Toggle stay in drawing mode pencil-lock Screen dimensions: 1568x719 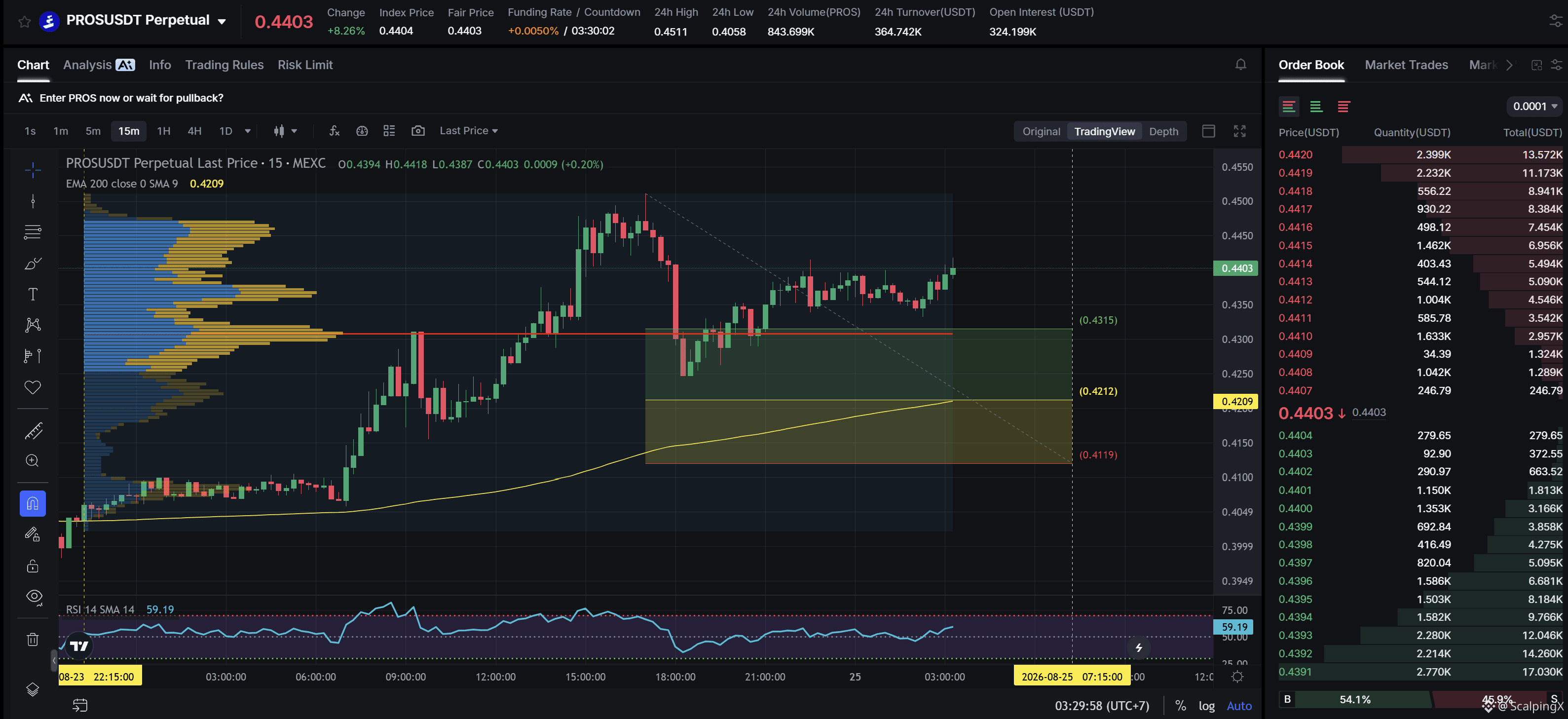(33, 534)
